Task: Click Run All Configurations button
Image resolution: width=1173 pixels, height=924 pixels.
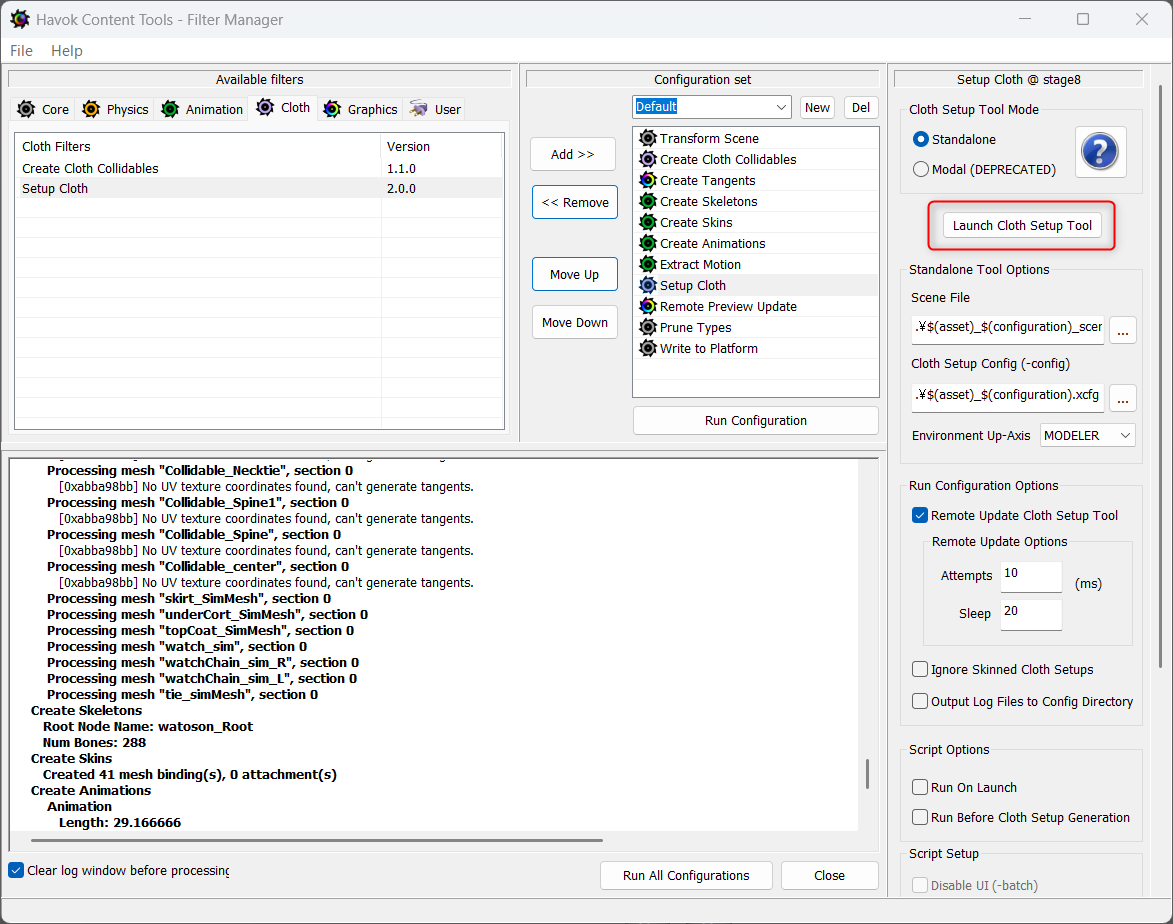Action: 686,875
